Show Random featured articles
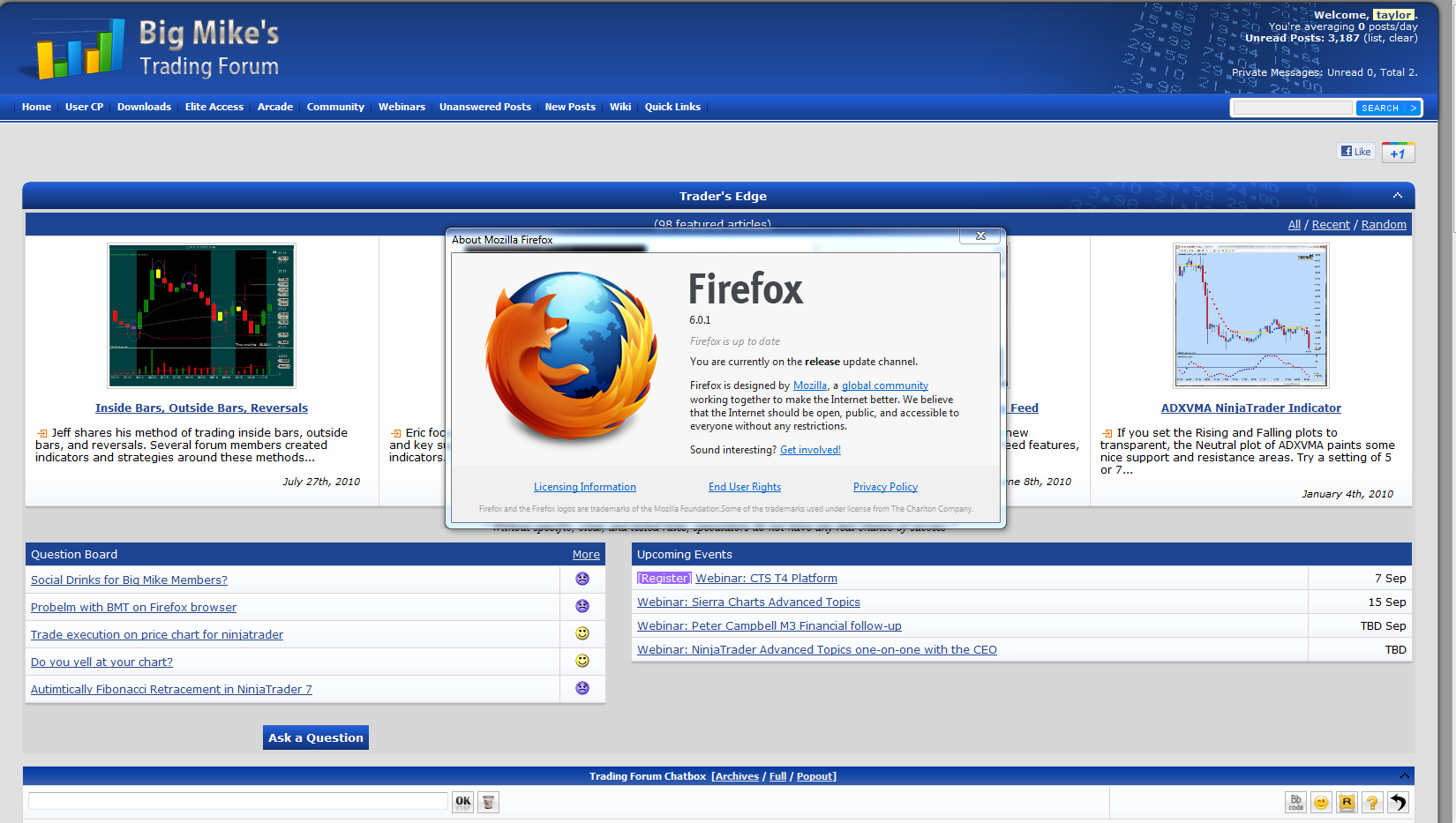Viewport: 1456px width, 823px height. pos(1384,225)
